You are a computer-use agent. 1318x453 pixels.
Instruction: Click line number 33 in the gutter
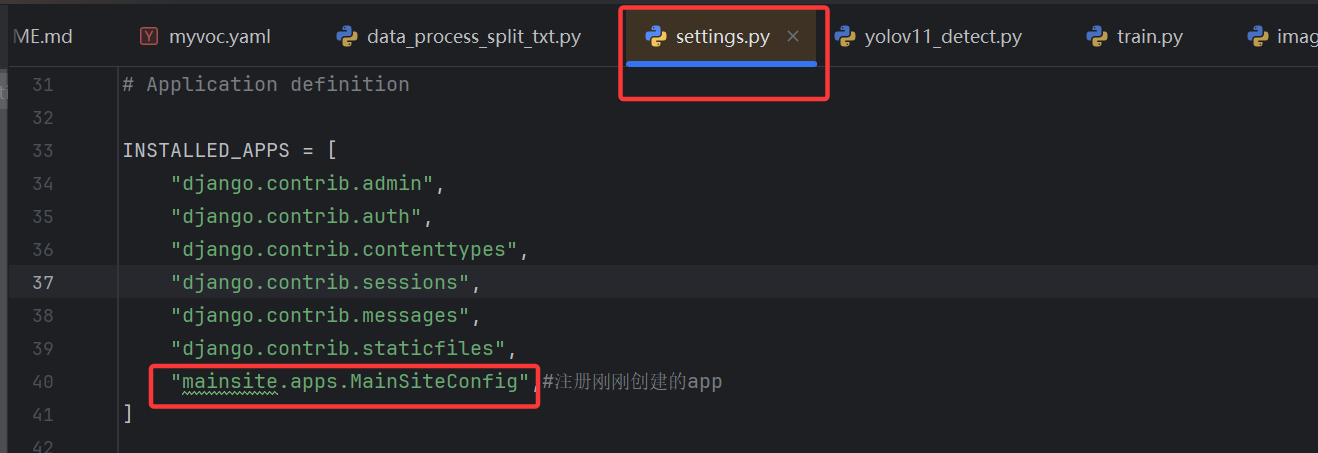[x=43, y=151]
